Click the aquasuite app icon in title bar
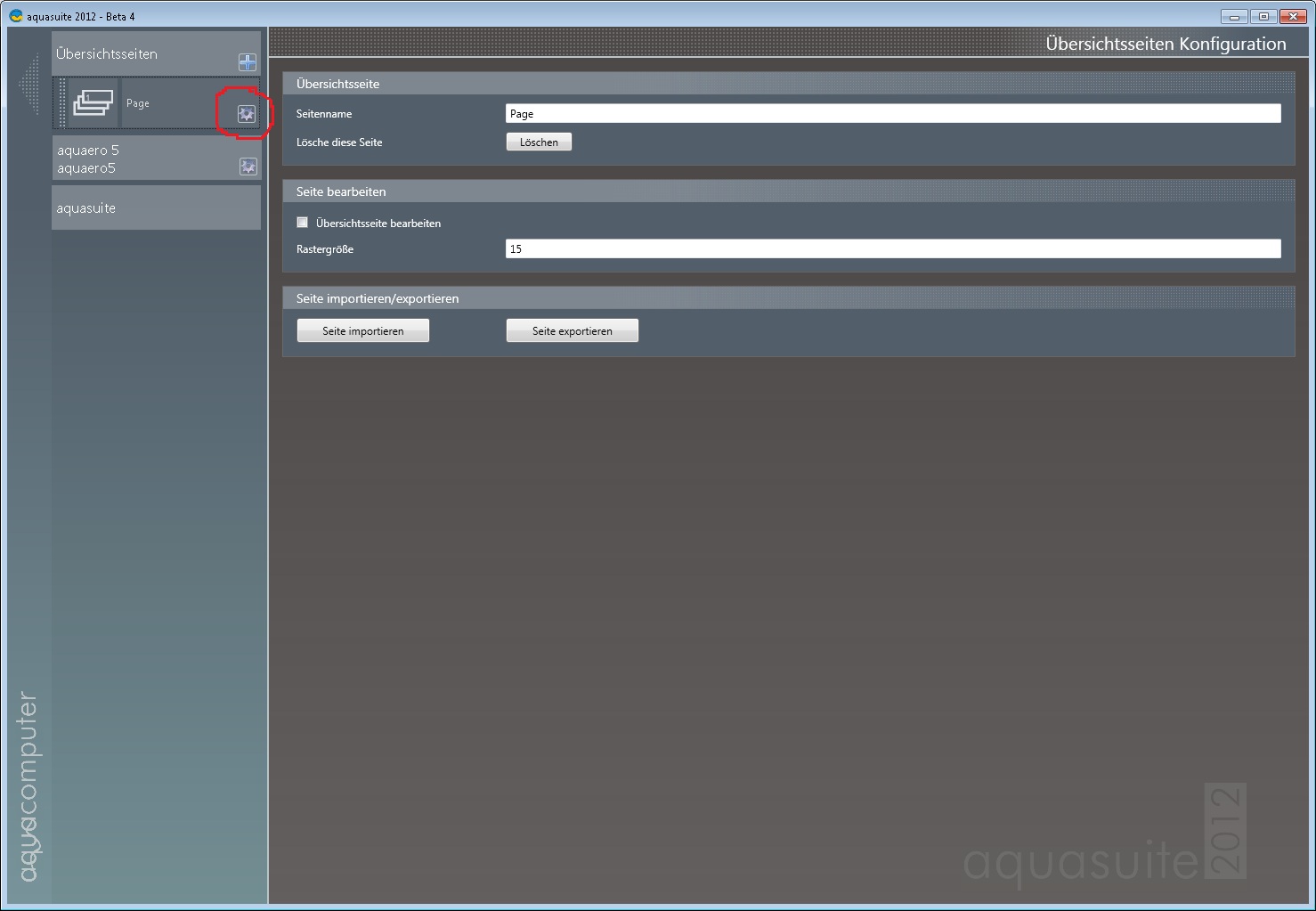 click(x=16, y=16)
